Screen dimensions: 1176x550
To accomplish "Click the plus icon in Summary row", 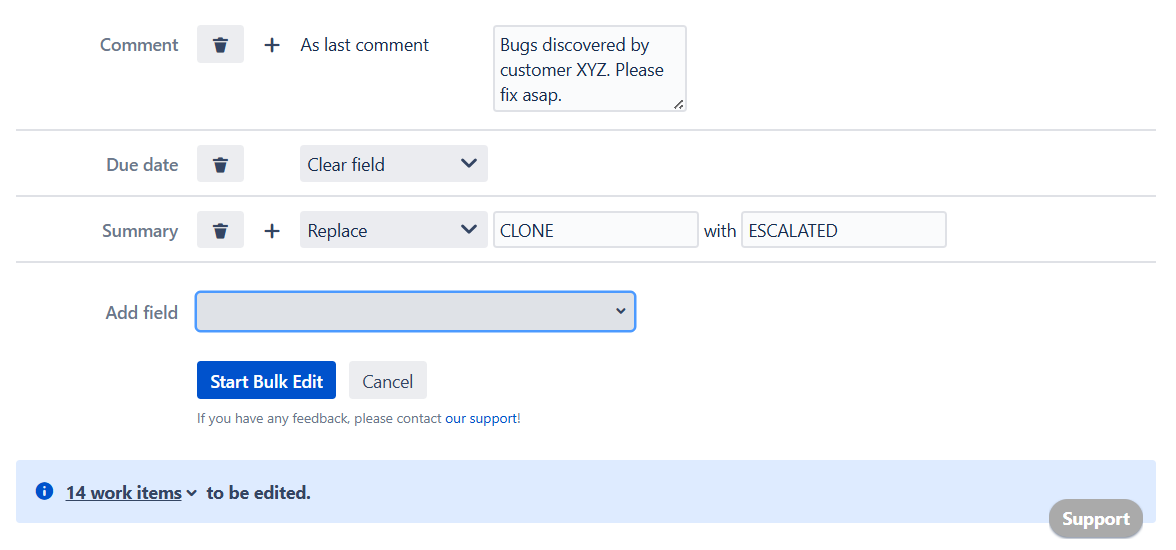I will [x=271, y=231].
